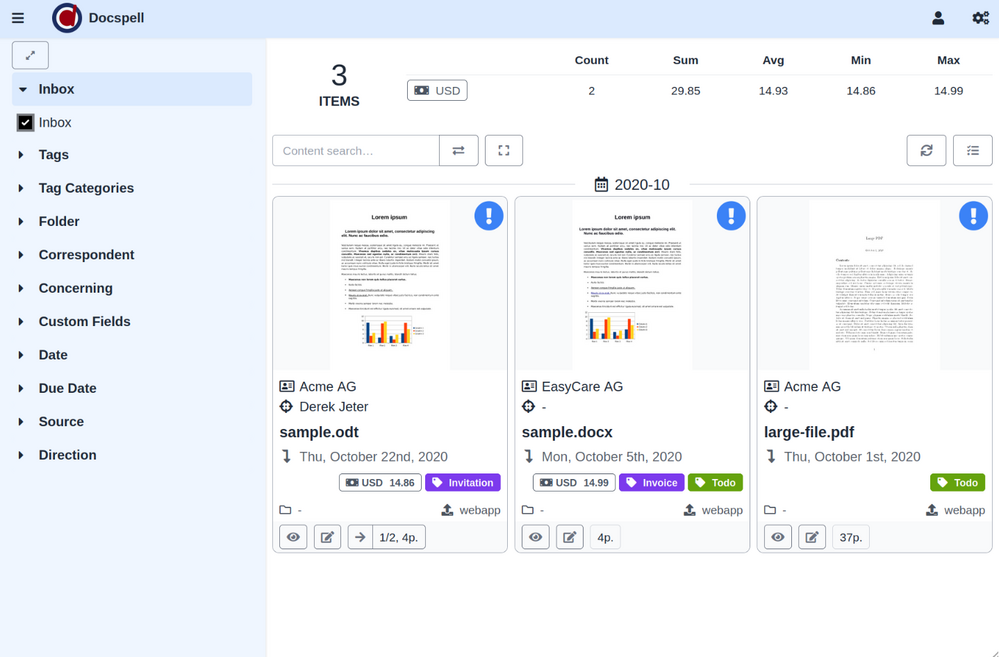The width and height of the screenshot is (999, 657).
Task: Open the settings gears icon
Action: click(980, 18)
